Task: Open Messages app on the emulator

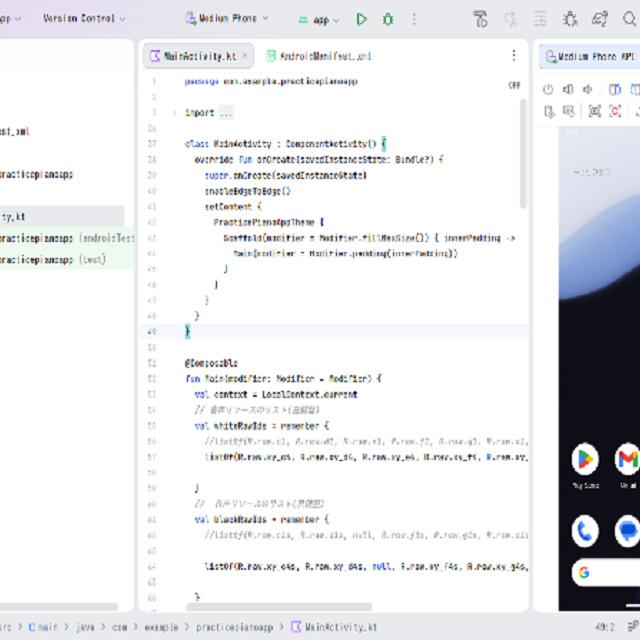Action: (x=628, y=531)
